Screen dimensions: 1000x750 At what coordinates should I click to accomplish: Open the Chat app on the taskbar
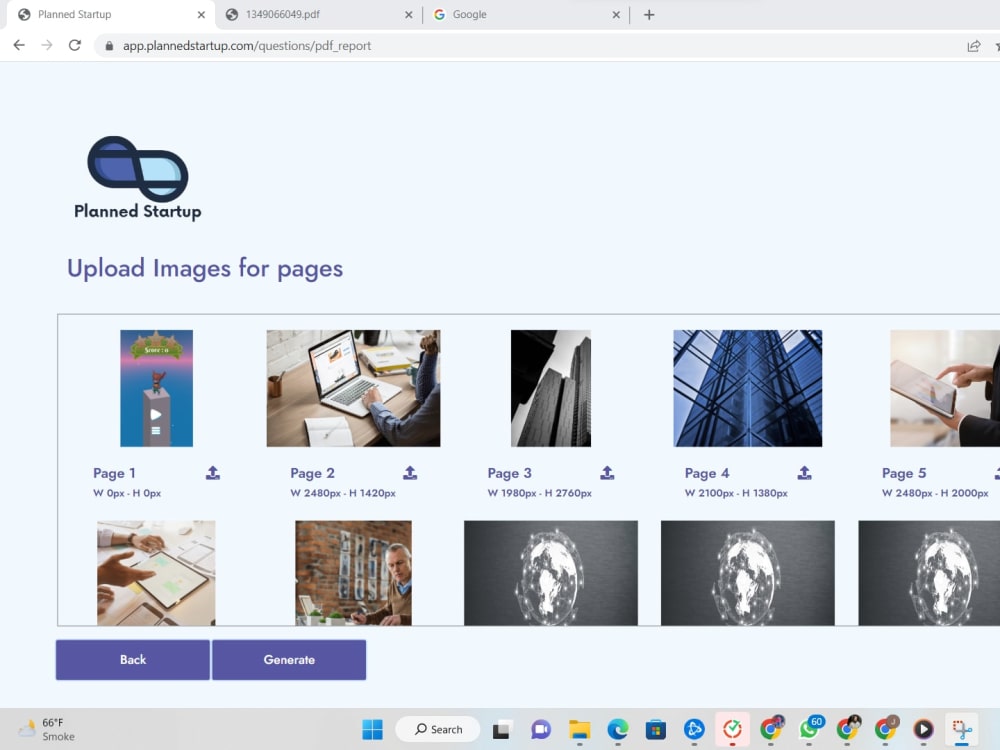pyautogui.click(x=541, y=729)
